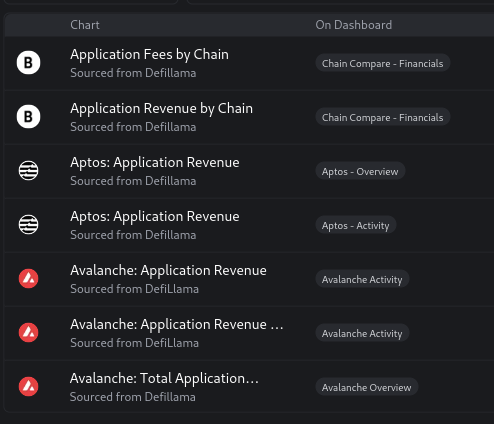Click 'Sourced from DefiLlama' under the truncated 'Application Revenue …' title
Image resolution: width=494 pixels, height=424 pixels.
[134, 343]
